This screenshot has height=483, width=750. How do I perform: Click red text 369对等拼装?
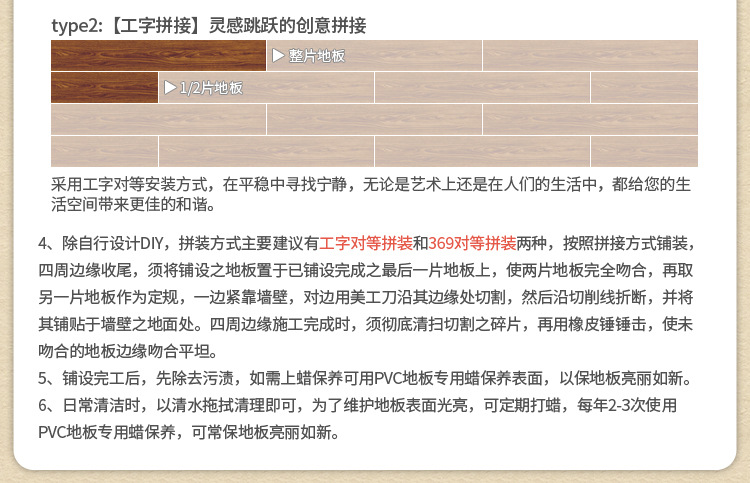pos(472,243)
